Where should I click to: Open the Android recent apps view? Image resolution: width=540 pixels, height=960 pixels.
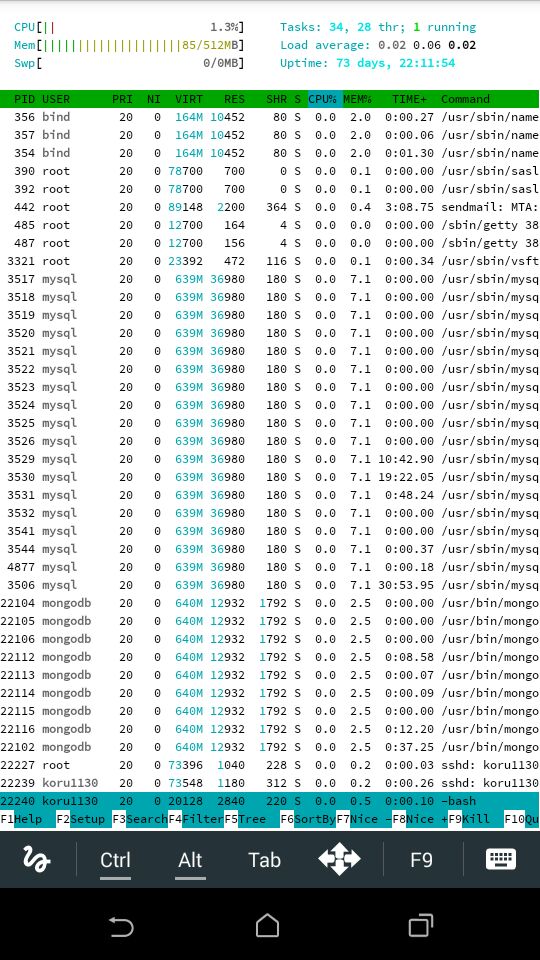(421, 926)
